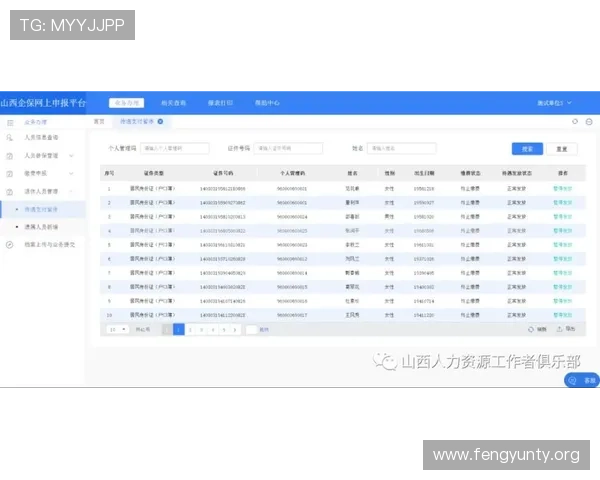Viewport: 600px width, 480px height.
Task: Click 暂停发放 link in row 3
Action: click(562, 217)
